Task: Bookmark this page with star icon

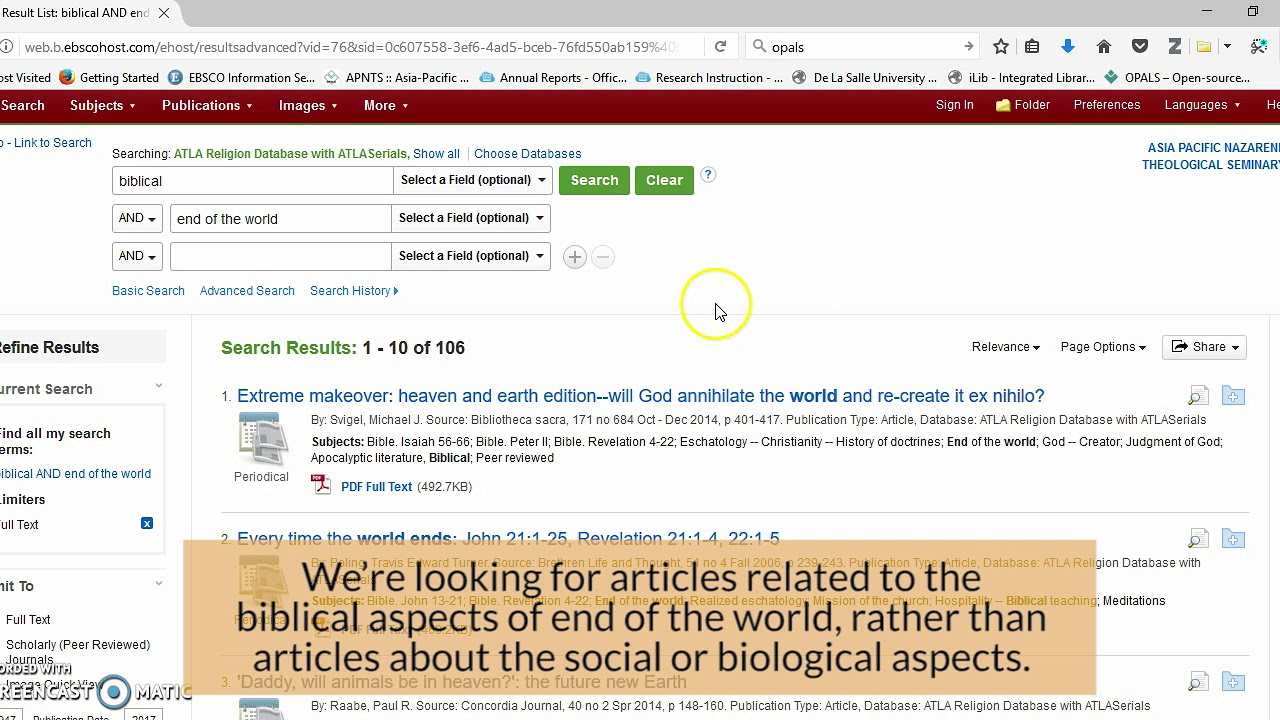Action: pyautogui.click(x=1001, y=47)
